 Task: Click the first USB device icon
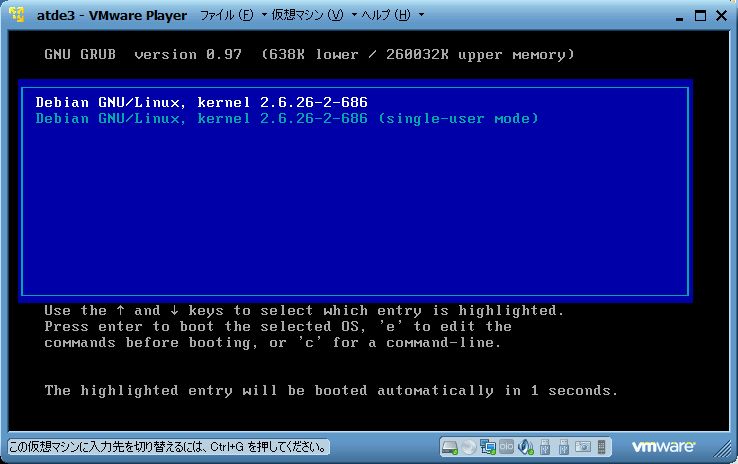pos(545,447)
